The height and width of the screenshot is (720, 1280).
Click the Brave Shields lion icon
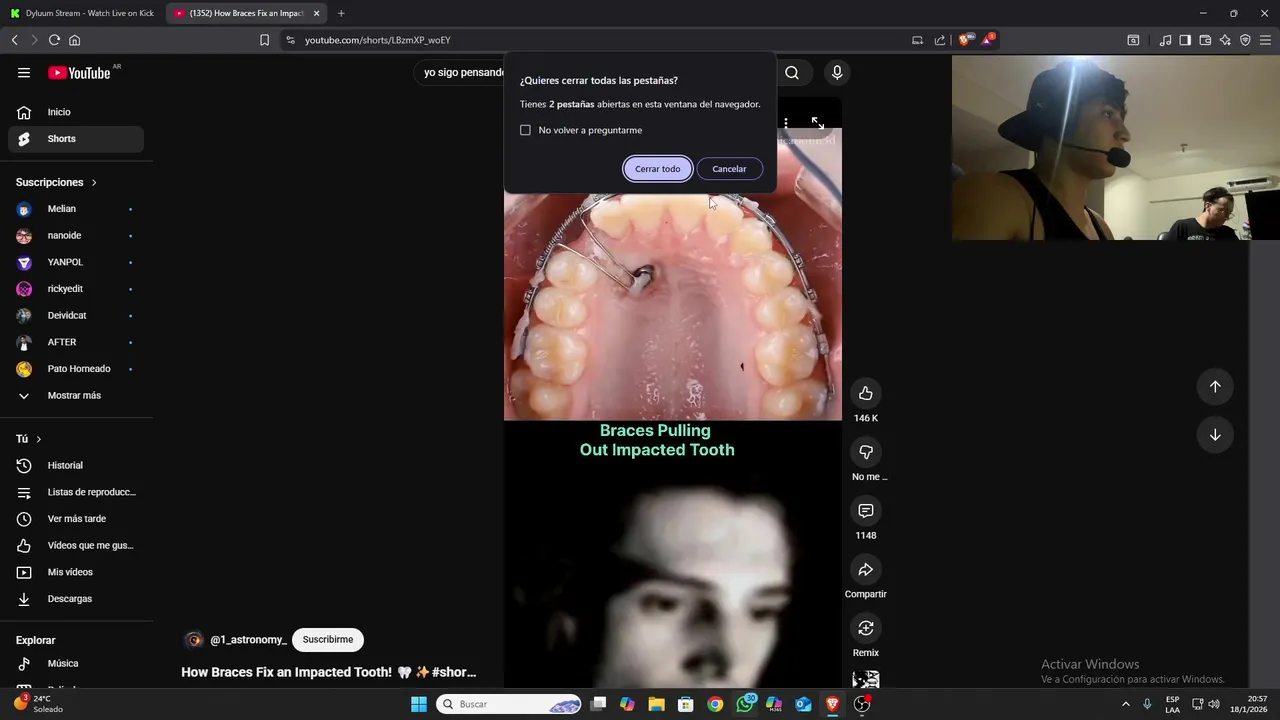tap(964, 40)
